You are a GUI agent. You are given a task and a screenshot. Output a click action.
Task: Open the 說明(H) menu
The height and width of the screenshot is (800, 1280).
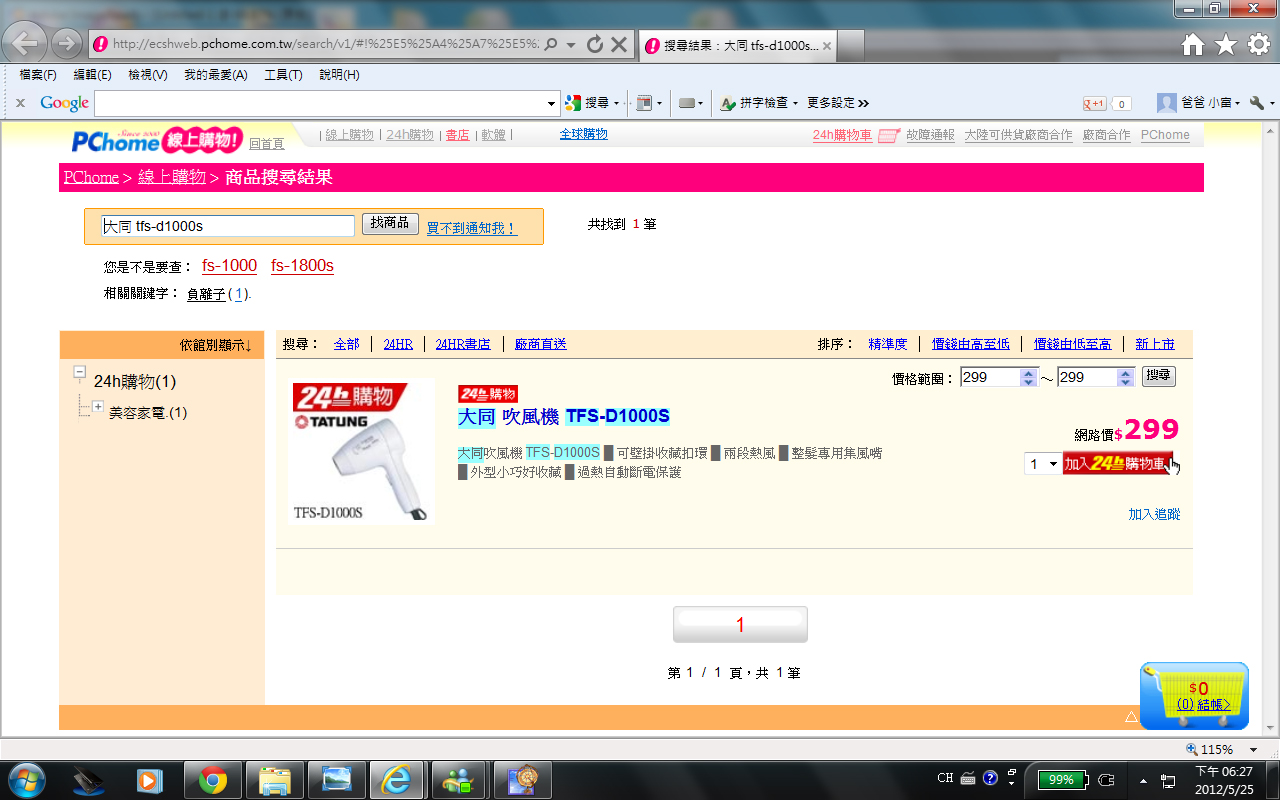[x=339, y=75]
